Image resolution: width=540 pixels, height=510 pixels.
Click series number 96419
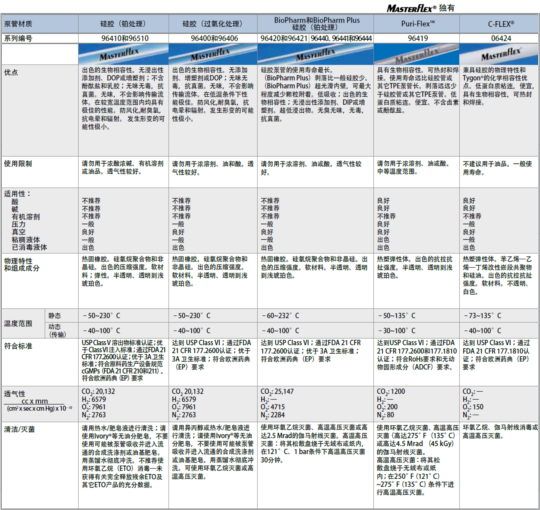pyautogui.click(x=418, y=38)
